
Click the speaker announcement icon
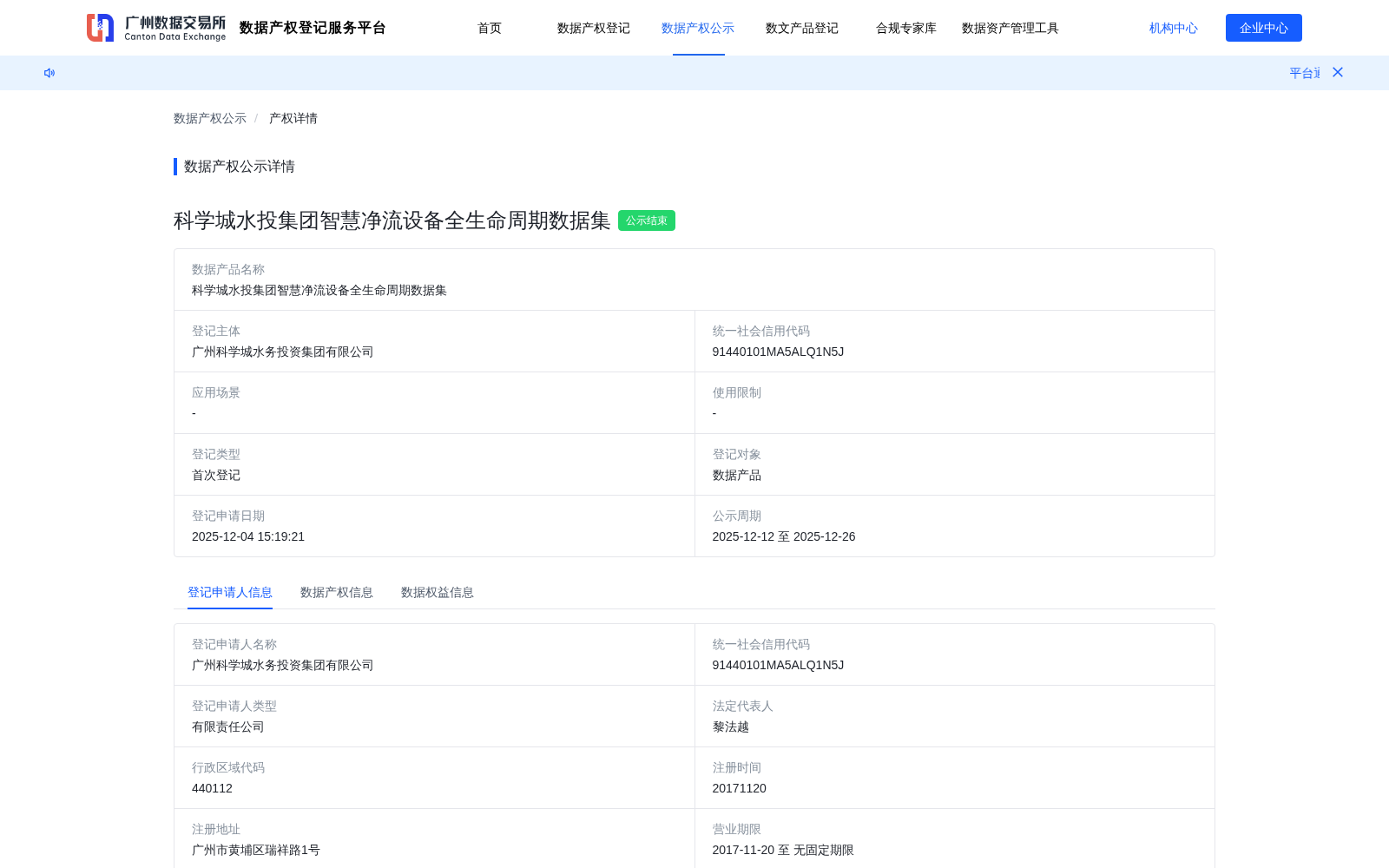pos(49,73)
